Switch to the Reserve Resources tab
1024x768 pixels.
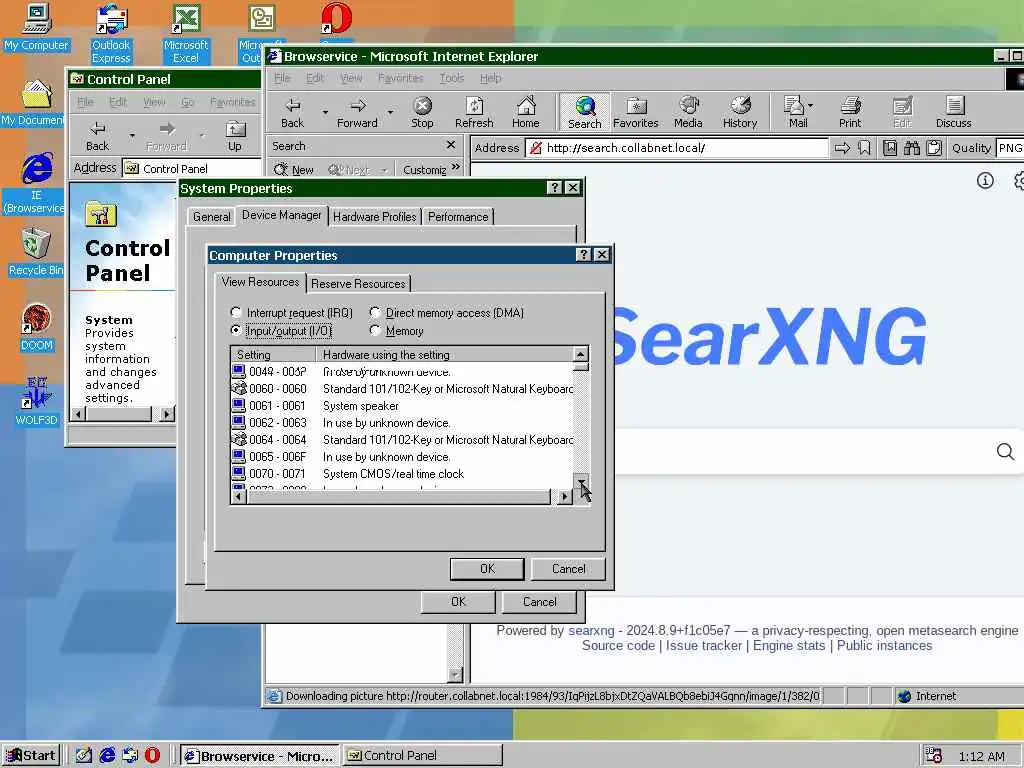(x=358, y=283)
